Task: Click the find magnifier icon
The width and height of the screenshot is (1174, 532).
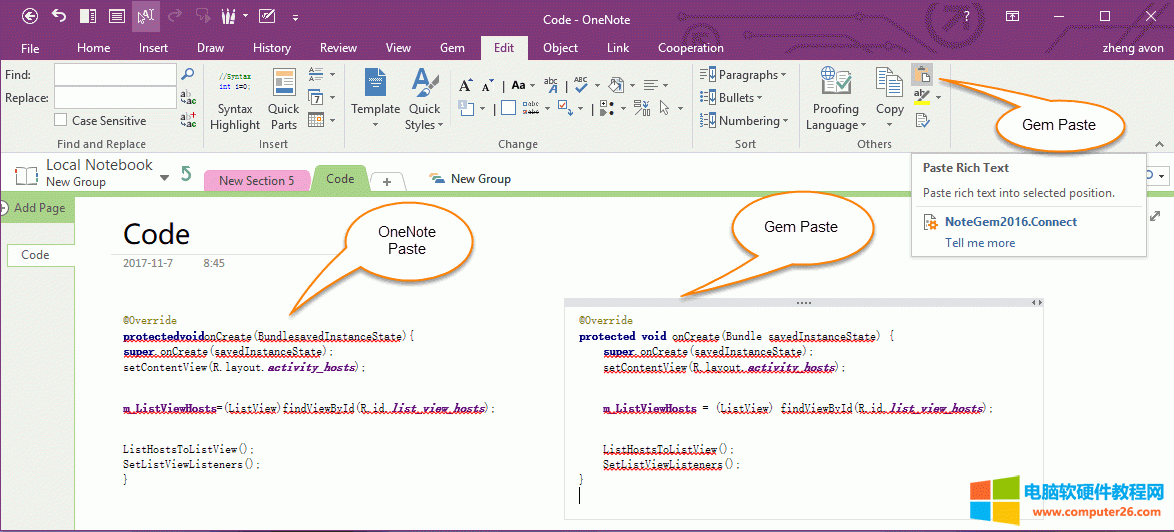Action: [x=187, y=74]
